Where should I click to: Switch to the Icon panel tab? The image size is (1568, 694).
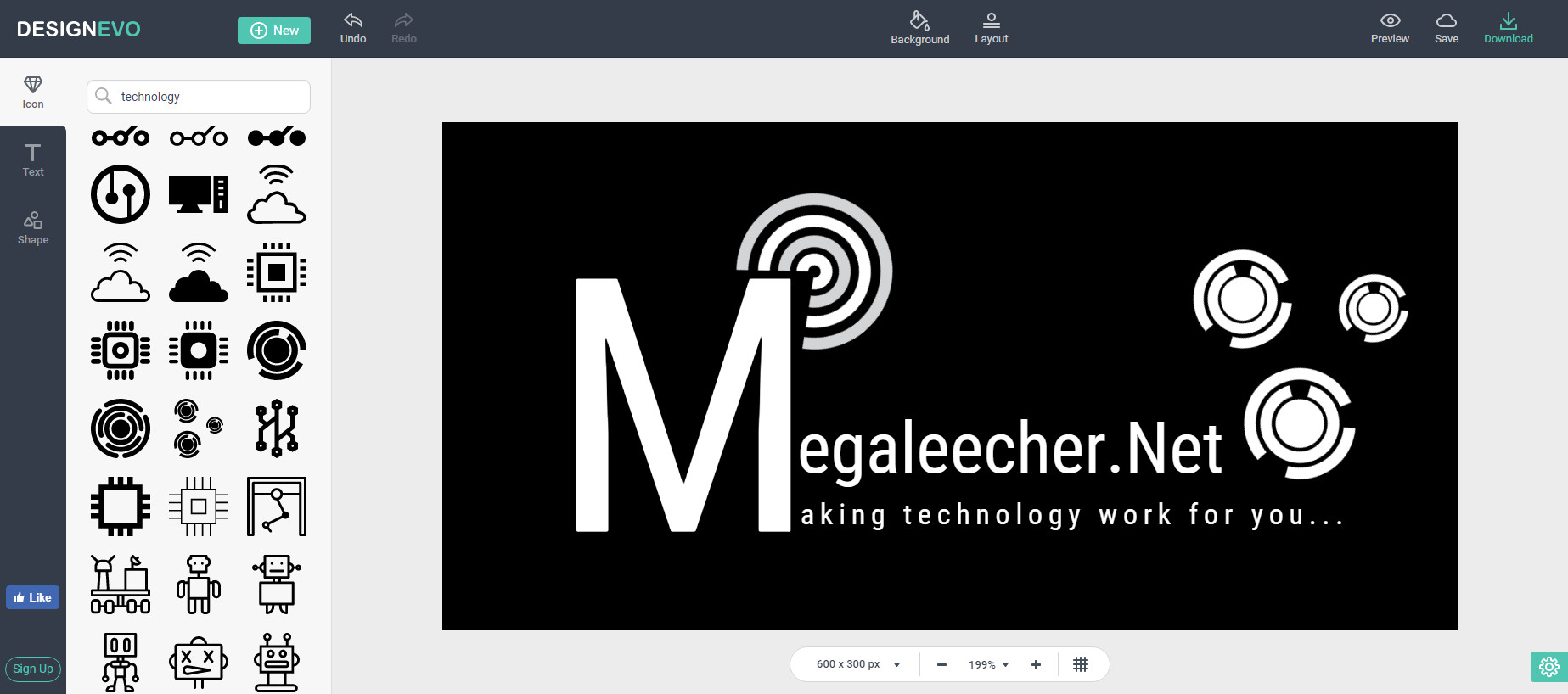point(33,92)
